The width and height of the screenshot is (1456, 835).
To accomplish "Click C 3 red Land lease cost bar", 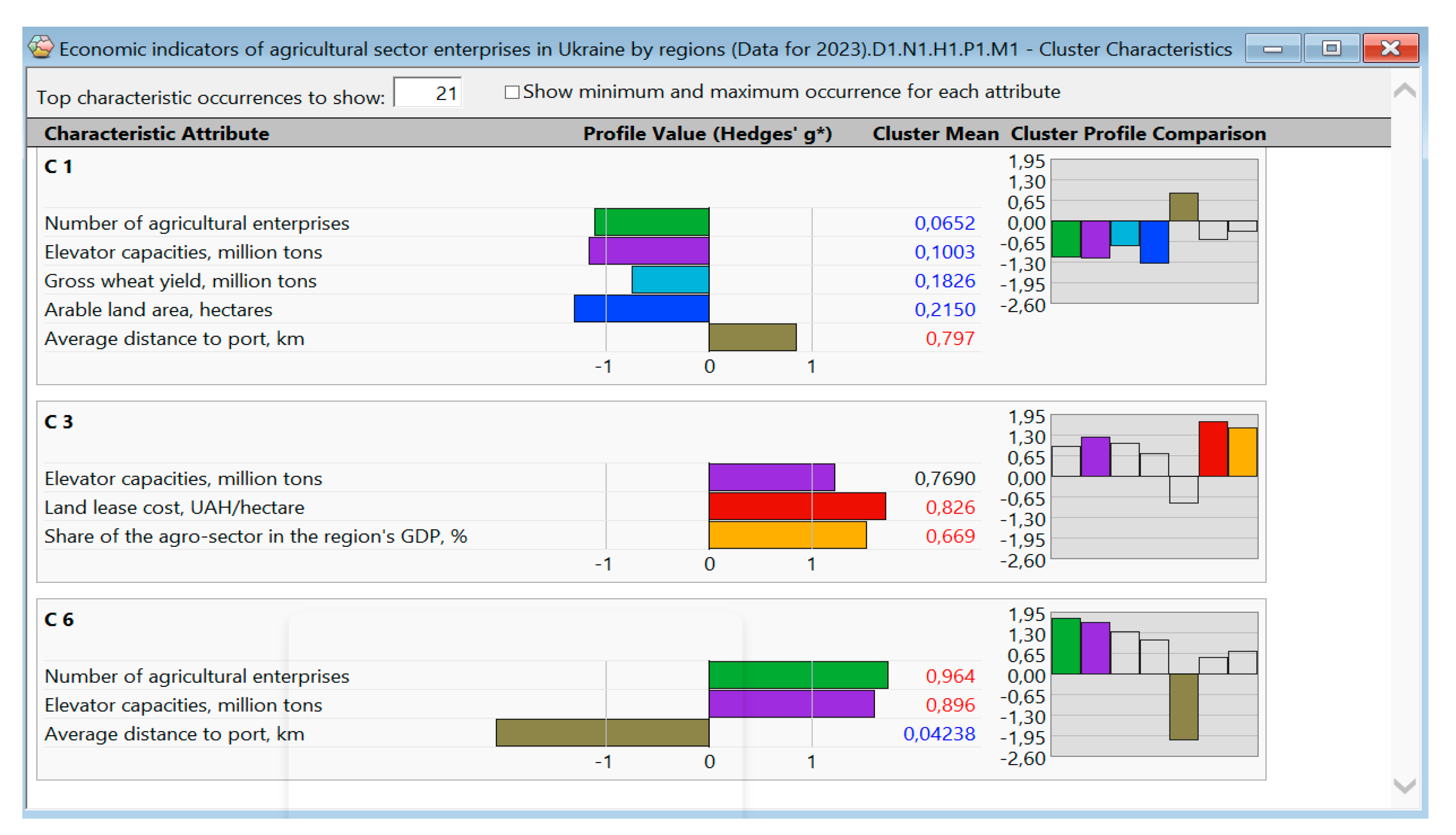I will (797, 506).
